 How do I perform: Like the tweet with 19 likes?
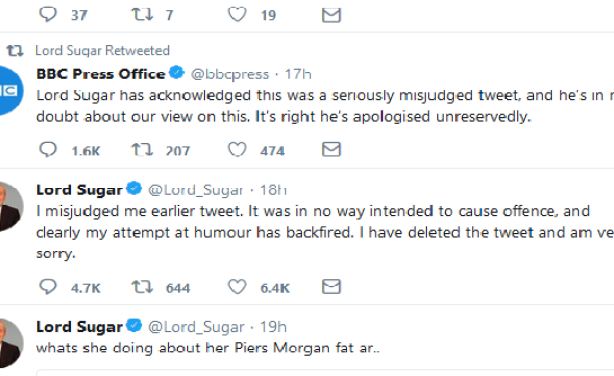click(x=237, y=14)
